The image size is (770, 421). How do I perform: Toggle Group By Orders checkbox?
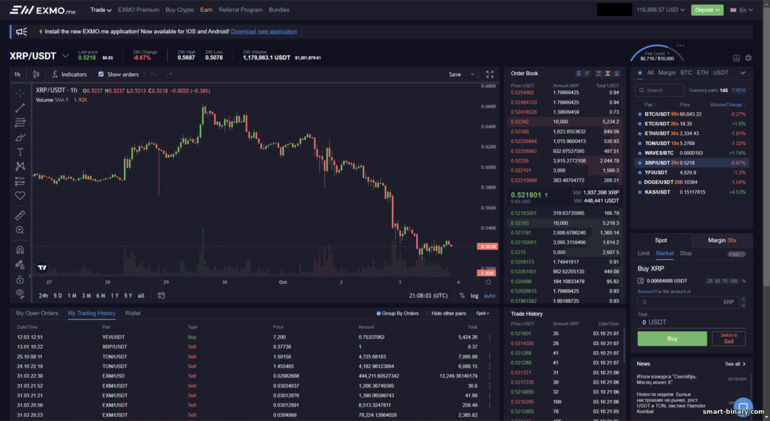coord(378,313)
